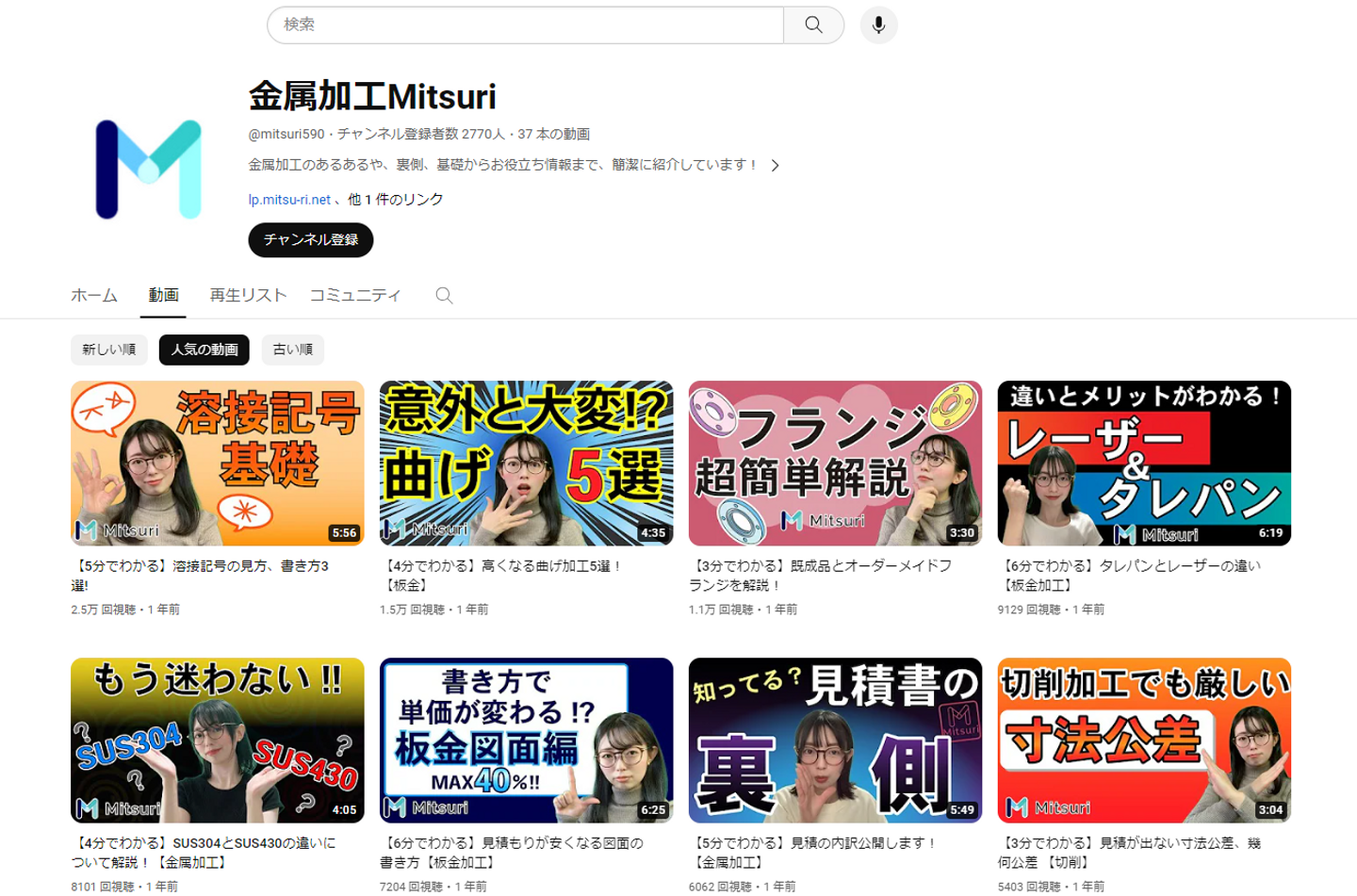Open the lp.mitsu-ri.net link
Viewport: 1357px width, 896px height.
(x=289, y=200)
